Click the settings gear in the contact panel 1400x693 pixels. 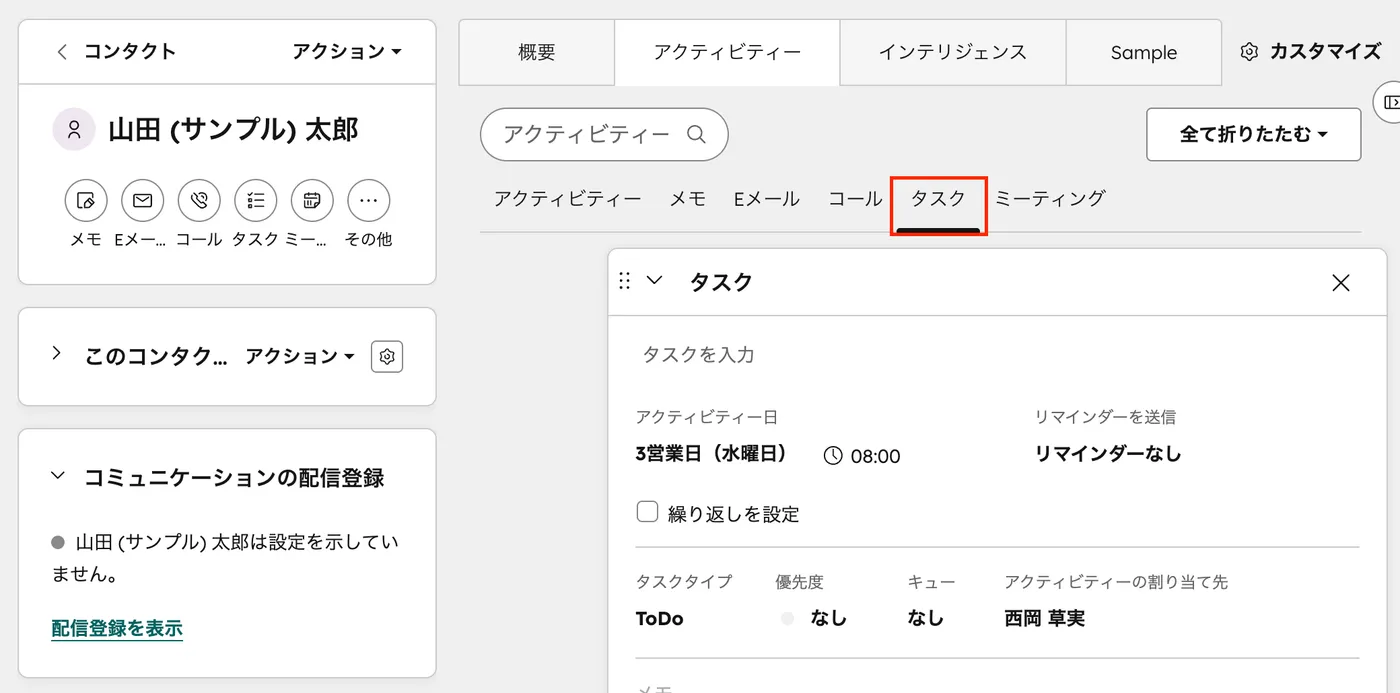387,356
